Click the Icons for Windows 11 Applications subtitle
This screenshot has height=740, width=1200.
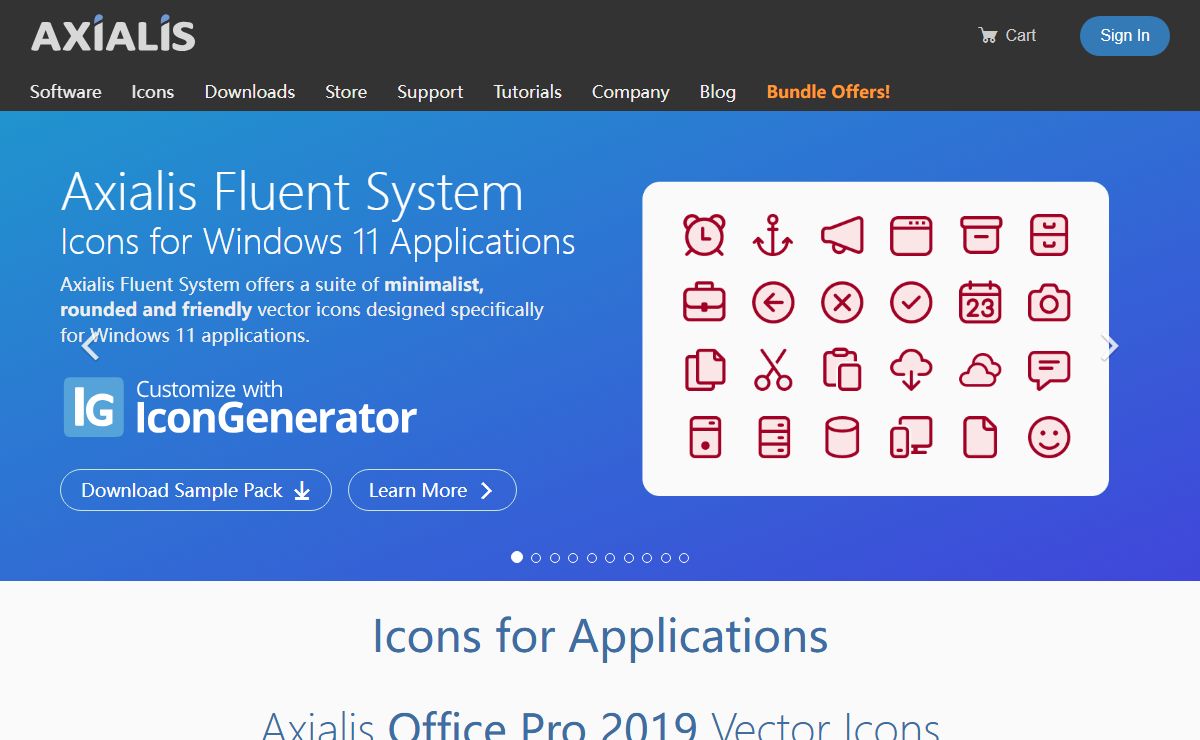[318, 243]
